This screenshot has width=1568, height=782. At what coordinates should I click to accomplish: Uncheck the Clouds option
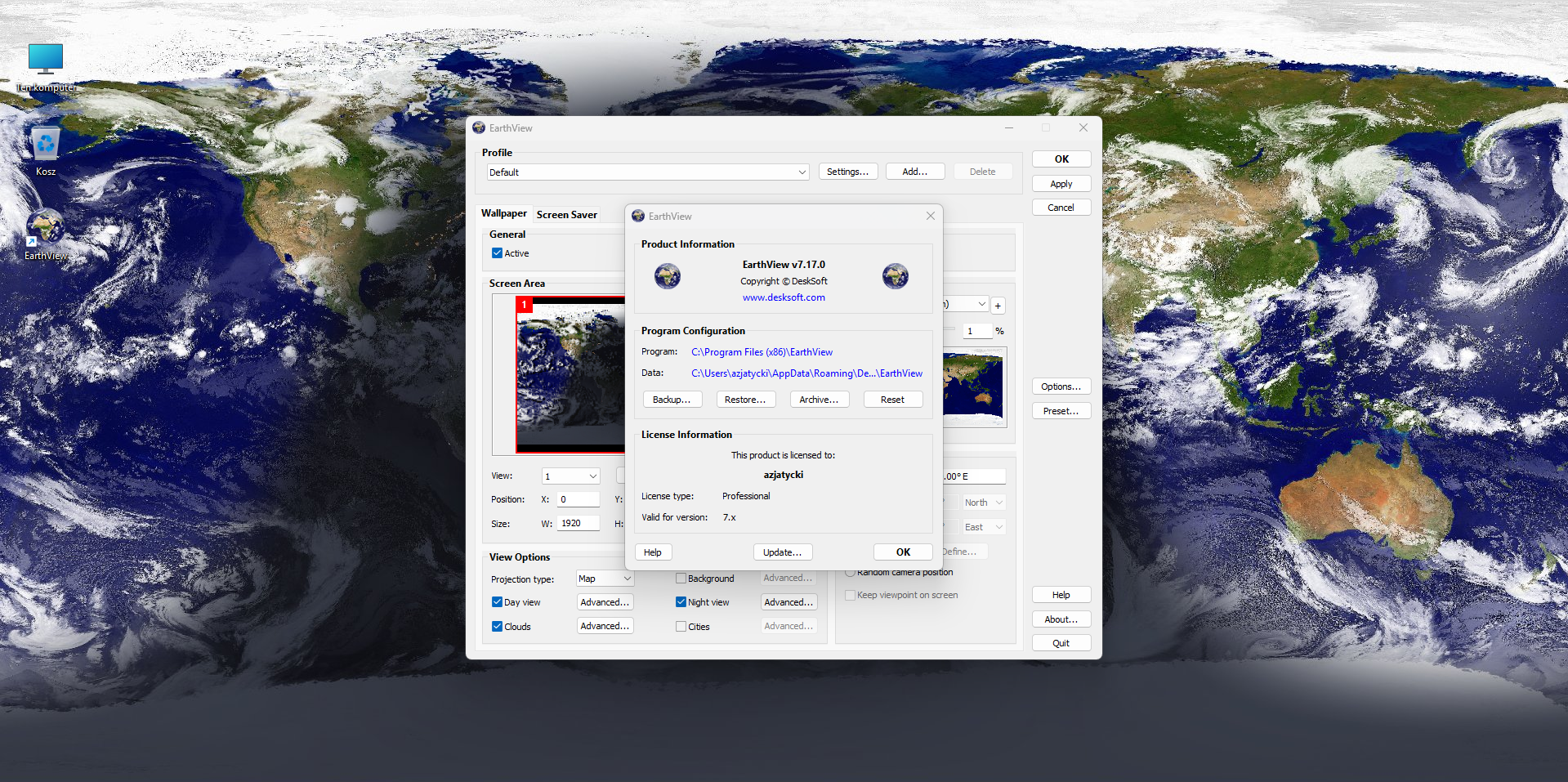(497, 627)
